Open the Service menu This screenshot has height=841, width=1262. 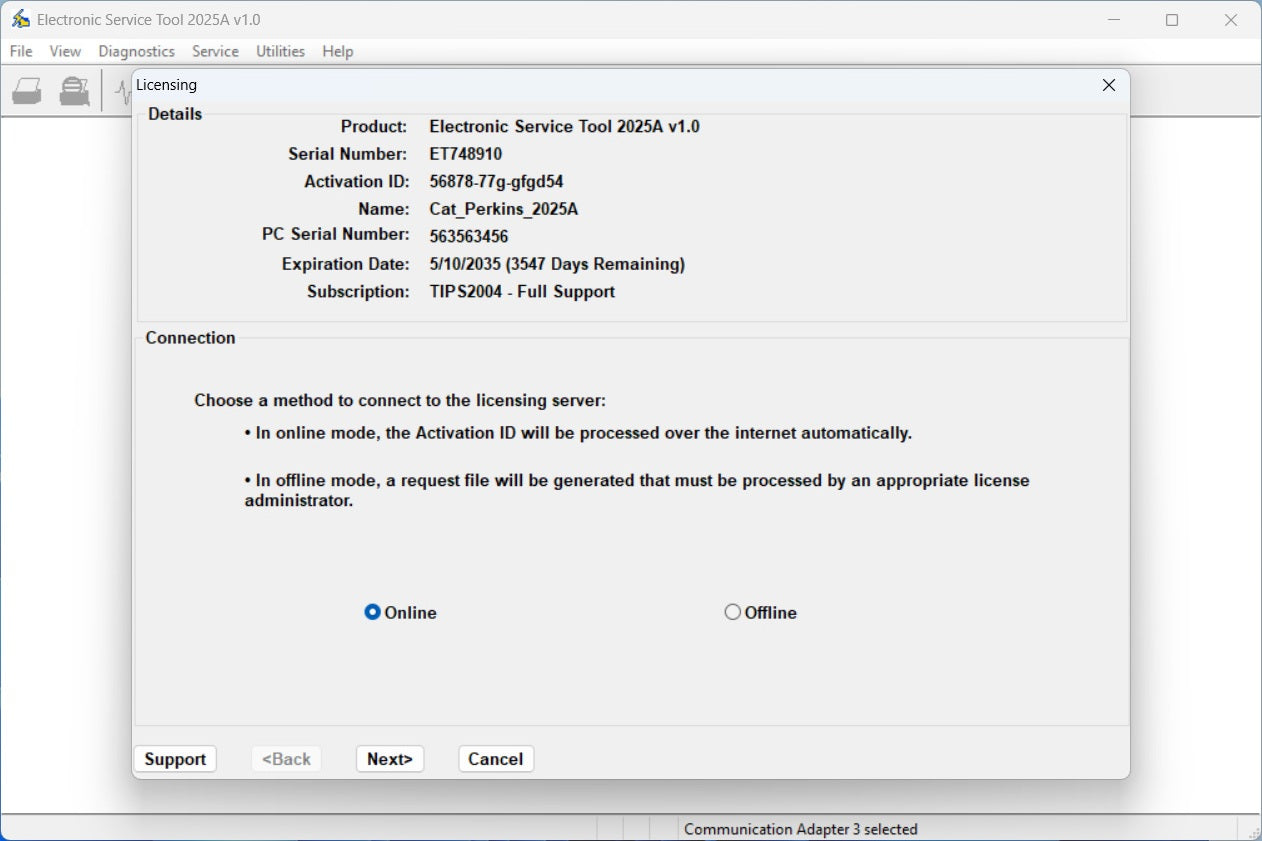[215, 51]
